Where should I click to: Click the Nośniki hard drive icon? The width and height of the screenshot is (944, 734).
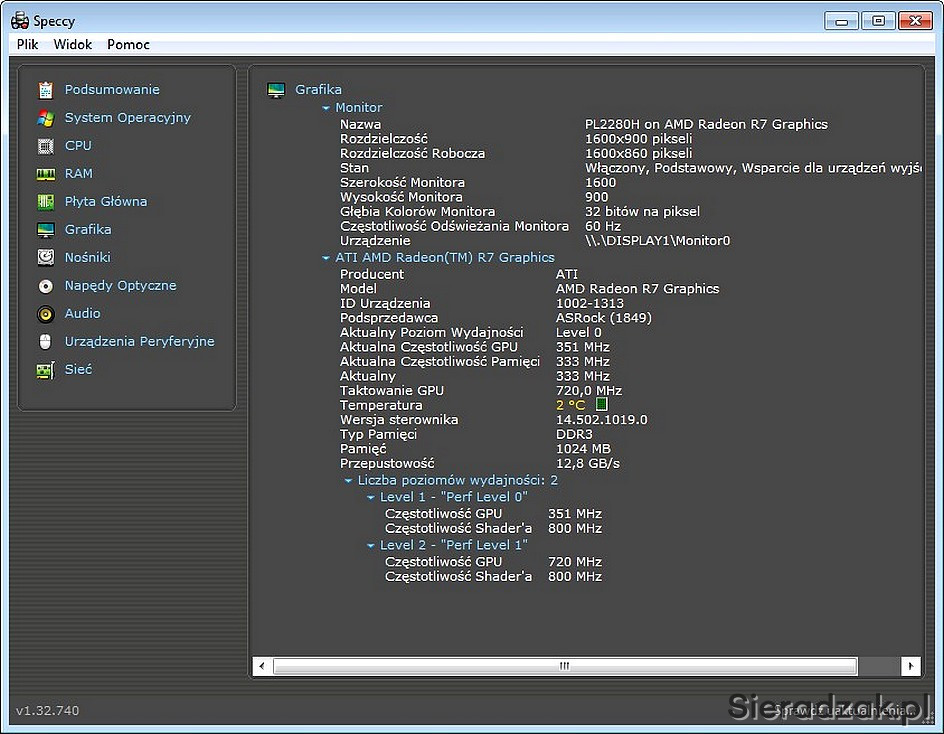46,258
